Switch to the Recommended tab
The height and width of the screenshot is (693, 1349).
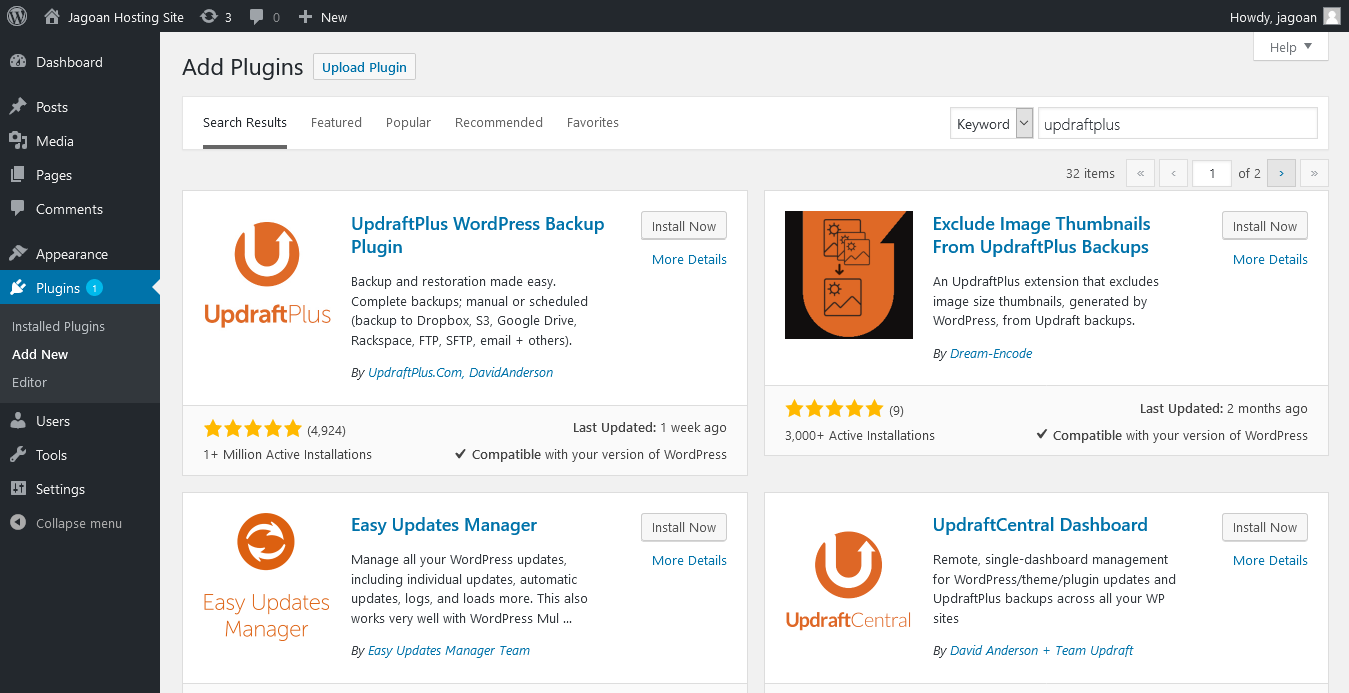(499, 123)
